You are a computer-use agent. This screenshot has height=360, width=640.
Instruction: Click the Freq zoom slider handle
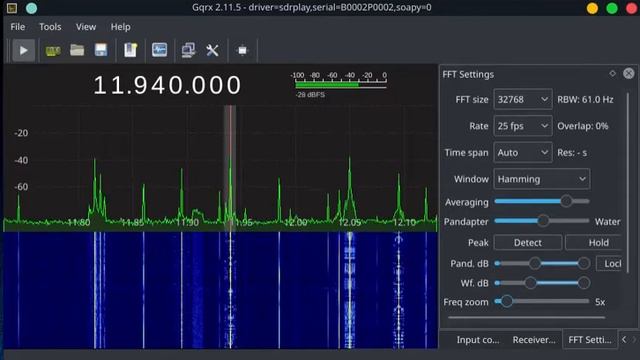pos(507,301)
